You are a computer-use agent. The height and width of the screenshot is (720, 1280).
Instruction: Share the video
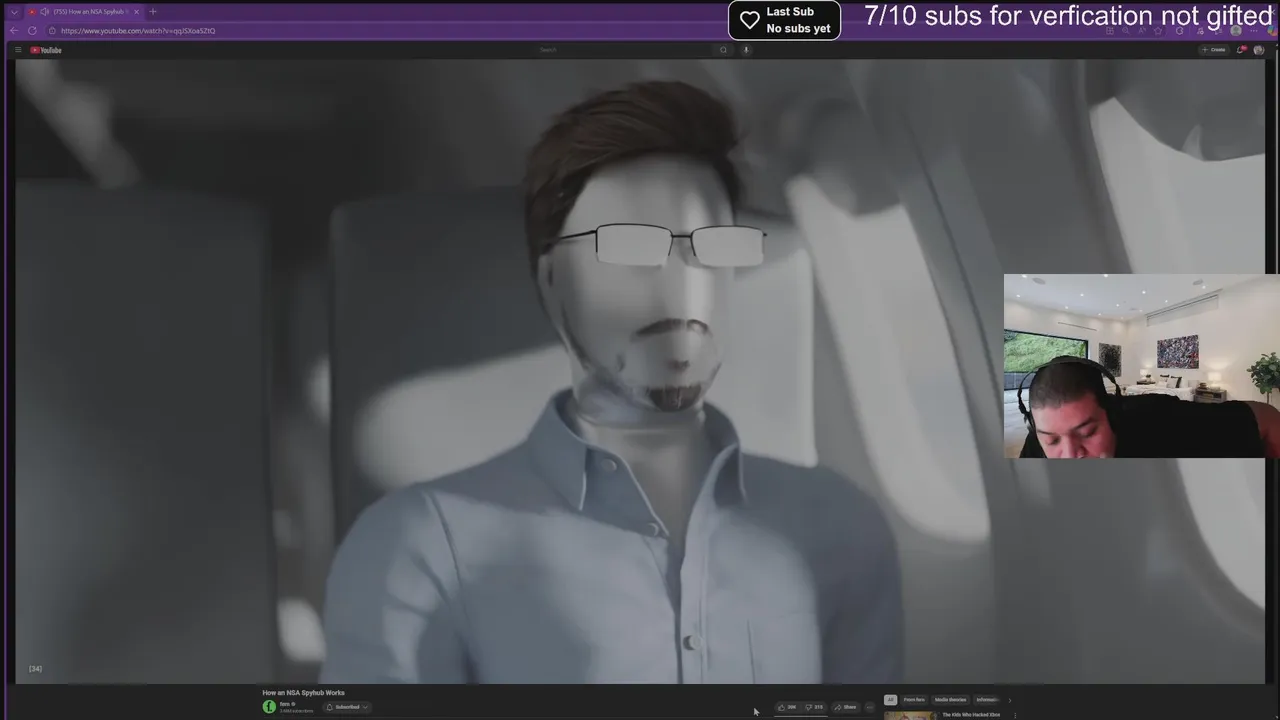tap(845, 707)
